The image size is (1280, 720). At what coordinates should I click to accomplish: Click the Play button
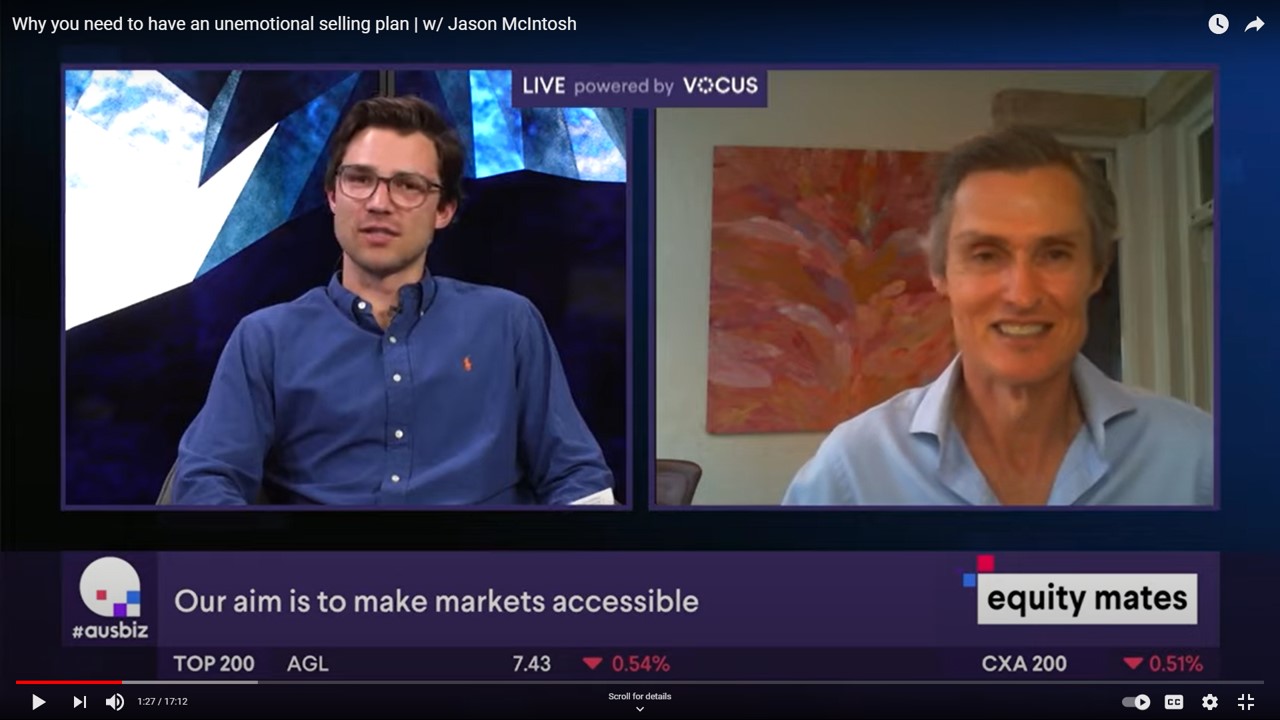coord(38,702)
